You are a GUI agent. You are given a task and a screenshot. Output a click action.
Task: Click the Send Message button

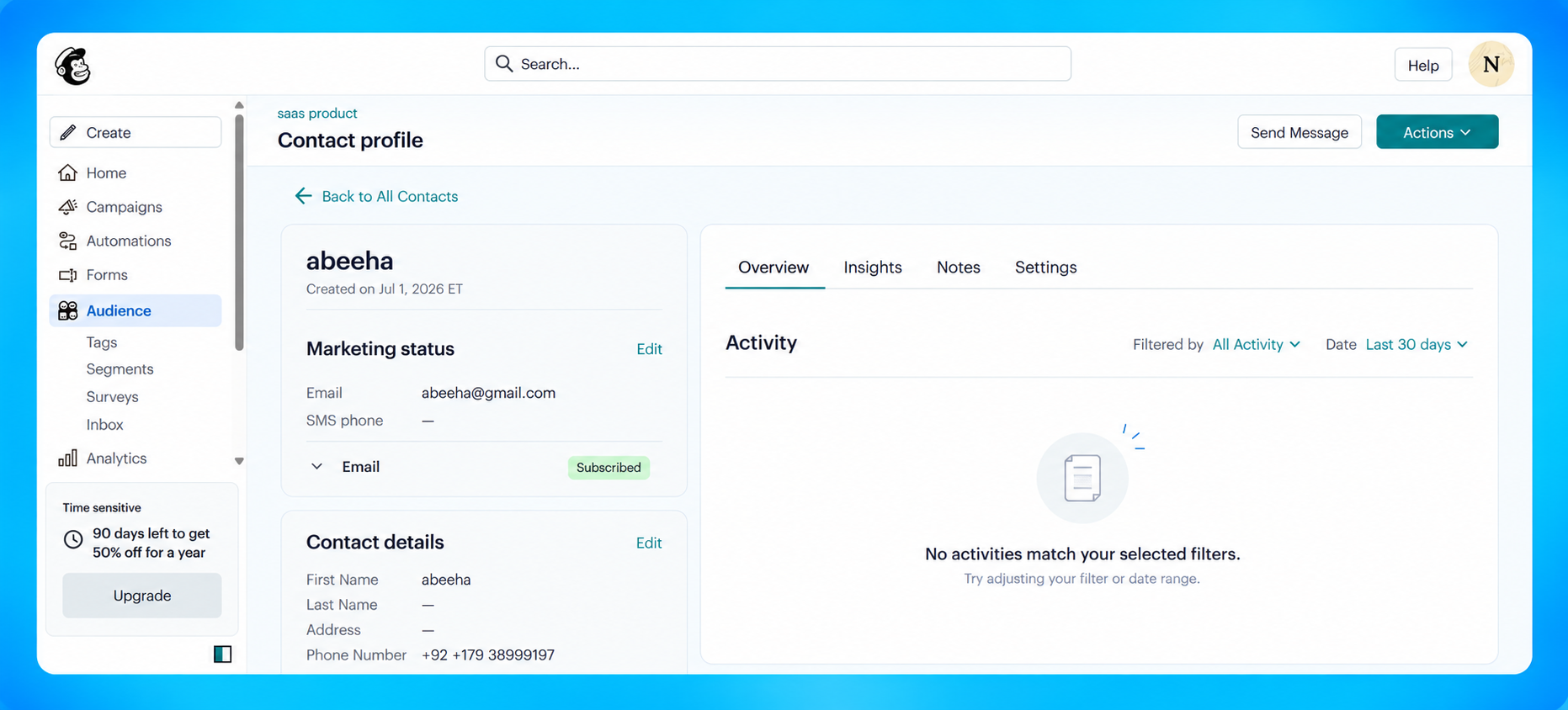coord(1299,132)
